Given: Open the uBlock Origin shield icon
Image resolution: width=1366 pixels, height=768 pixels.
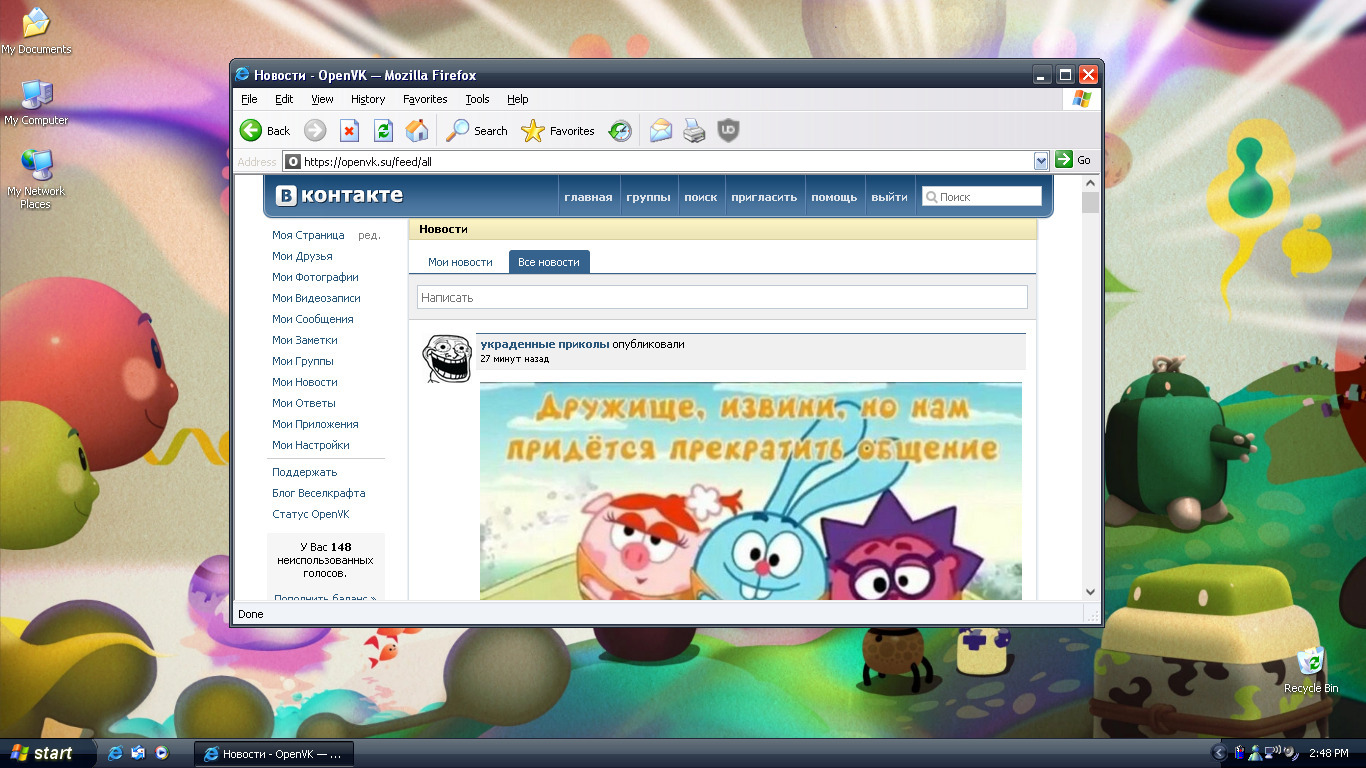Looking at the screenshot, I should 728,131.
